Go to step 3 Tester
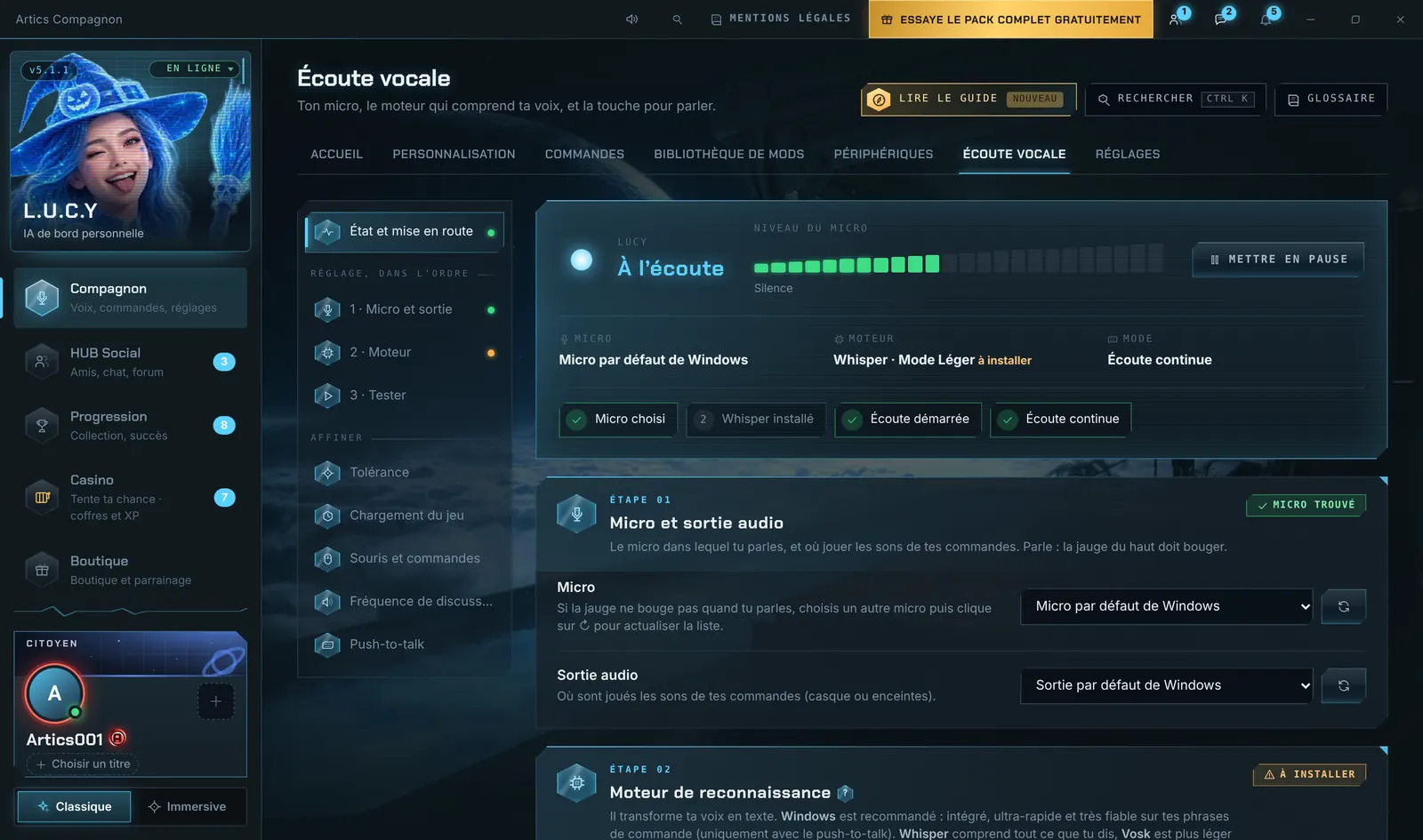The height and width of the screenshot is (840, 1423). click(405, 396)
